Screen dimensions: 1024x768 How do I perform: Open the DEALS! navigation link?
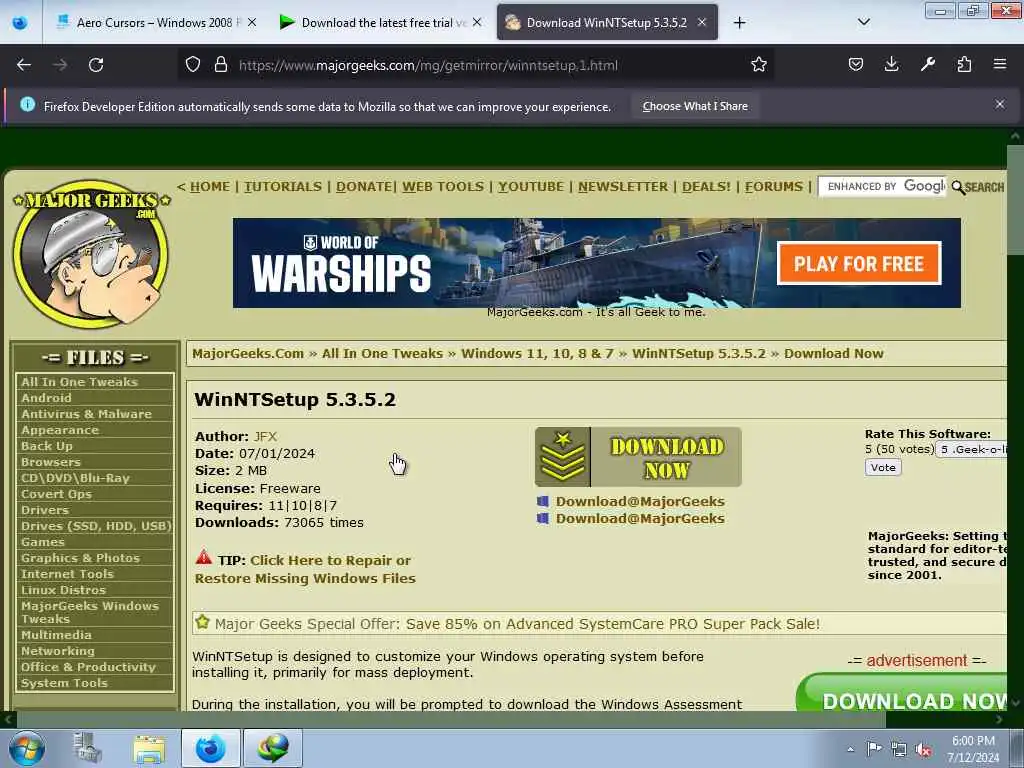(706, 187)
